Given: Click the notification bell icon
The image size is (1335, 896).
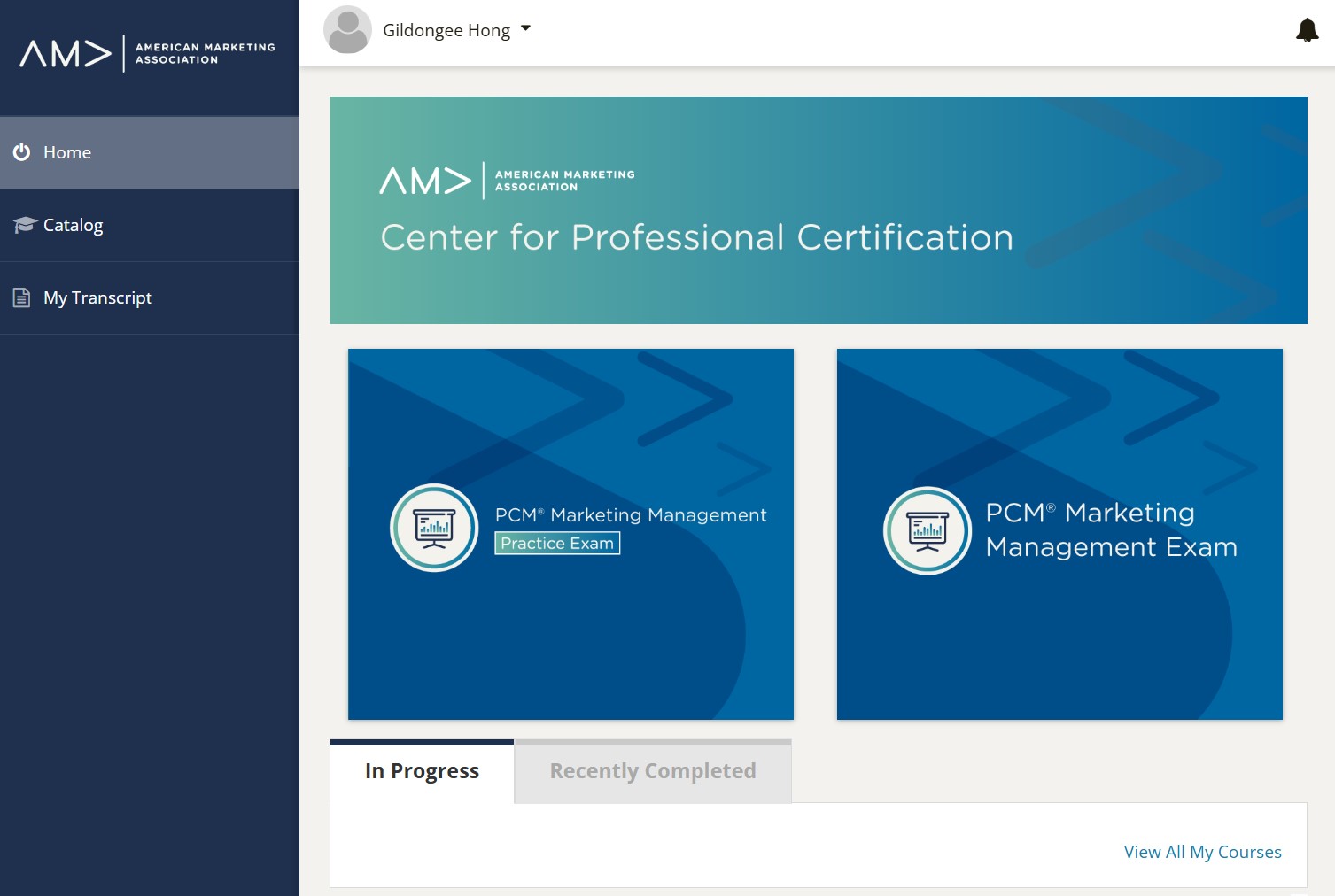Looking at the screenshot, I should click(x=1307, y=30).
